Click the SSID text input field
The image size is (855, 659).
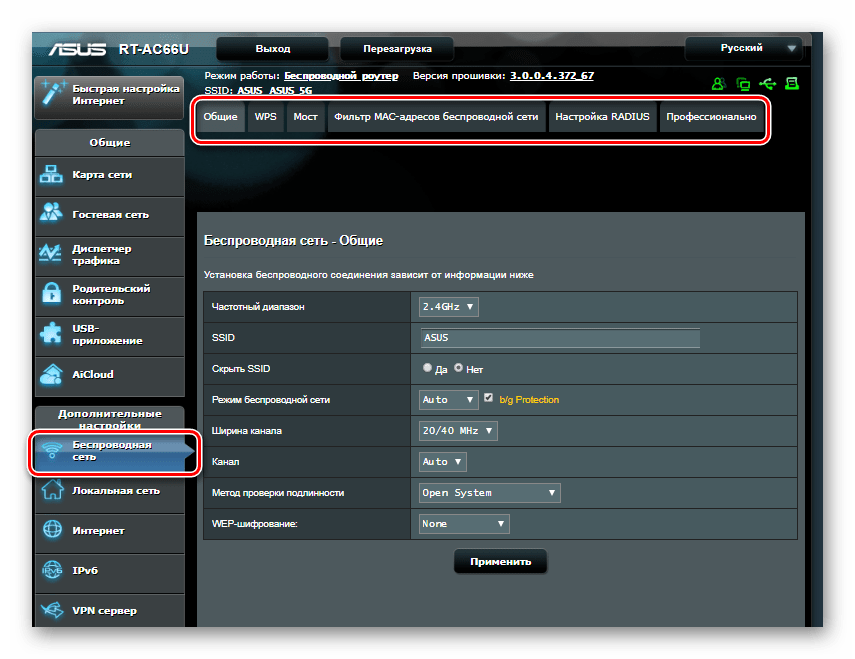tap(559, 338)
